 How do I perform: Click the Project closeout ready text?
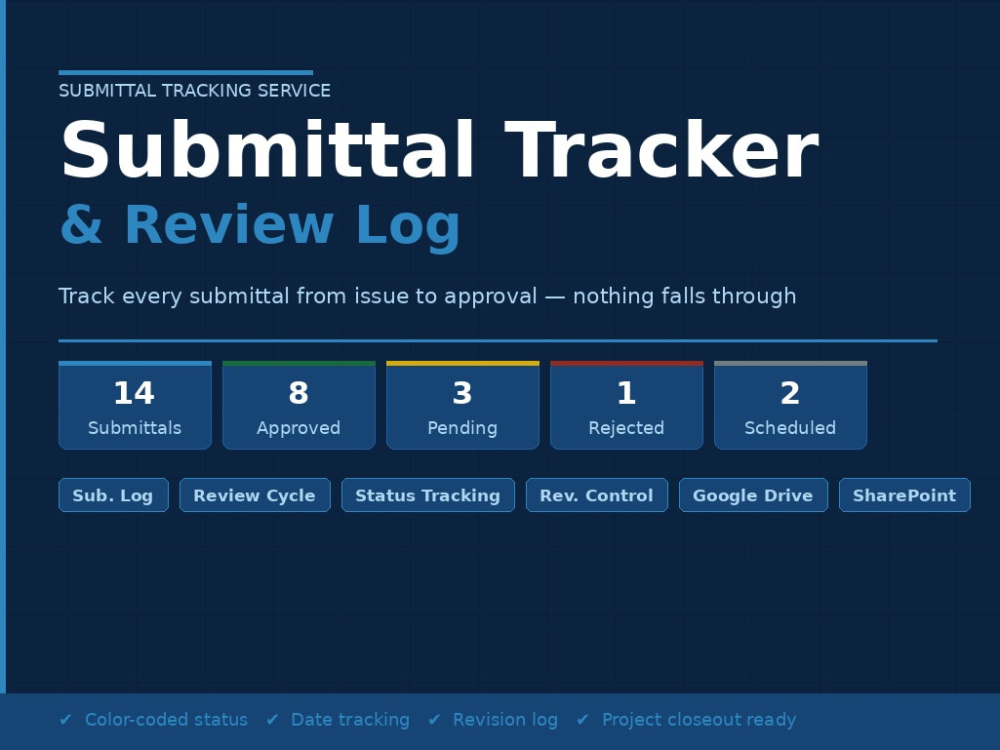699,720
